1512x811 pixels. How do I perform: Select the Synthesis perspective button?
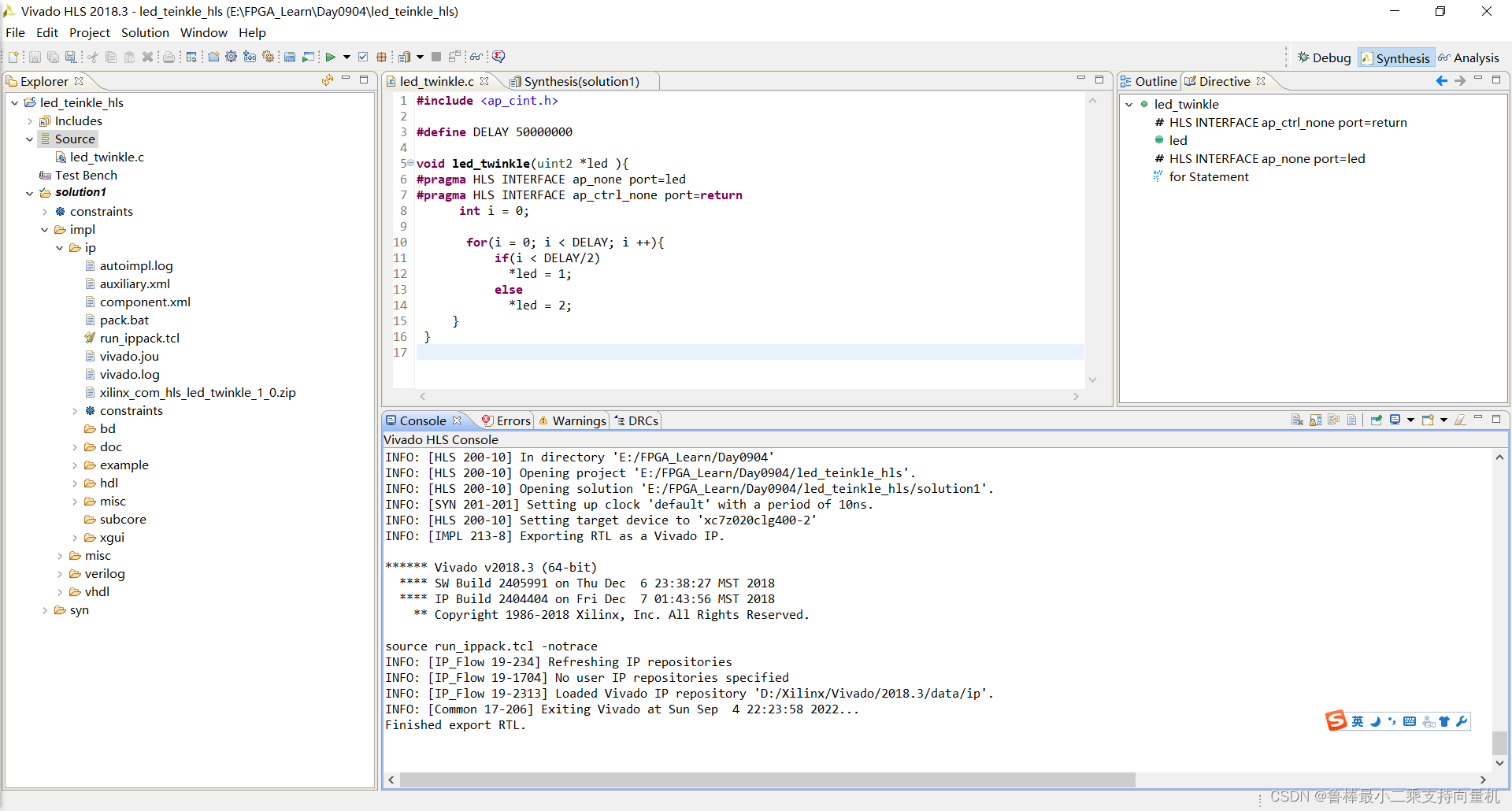(1395, 58)
